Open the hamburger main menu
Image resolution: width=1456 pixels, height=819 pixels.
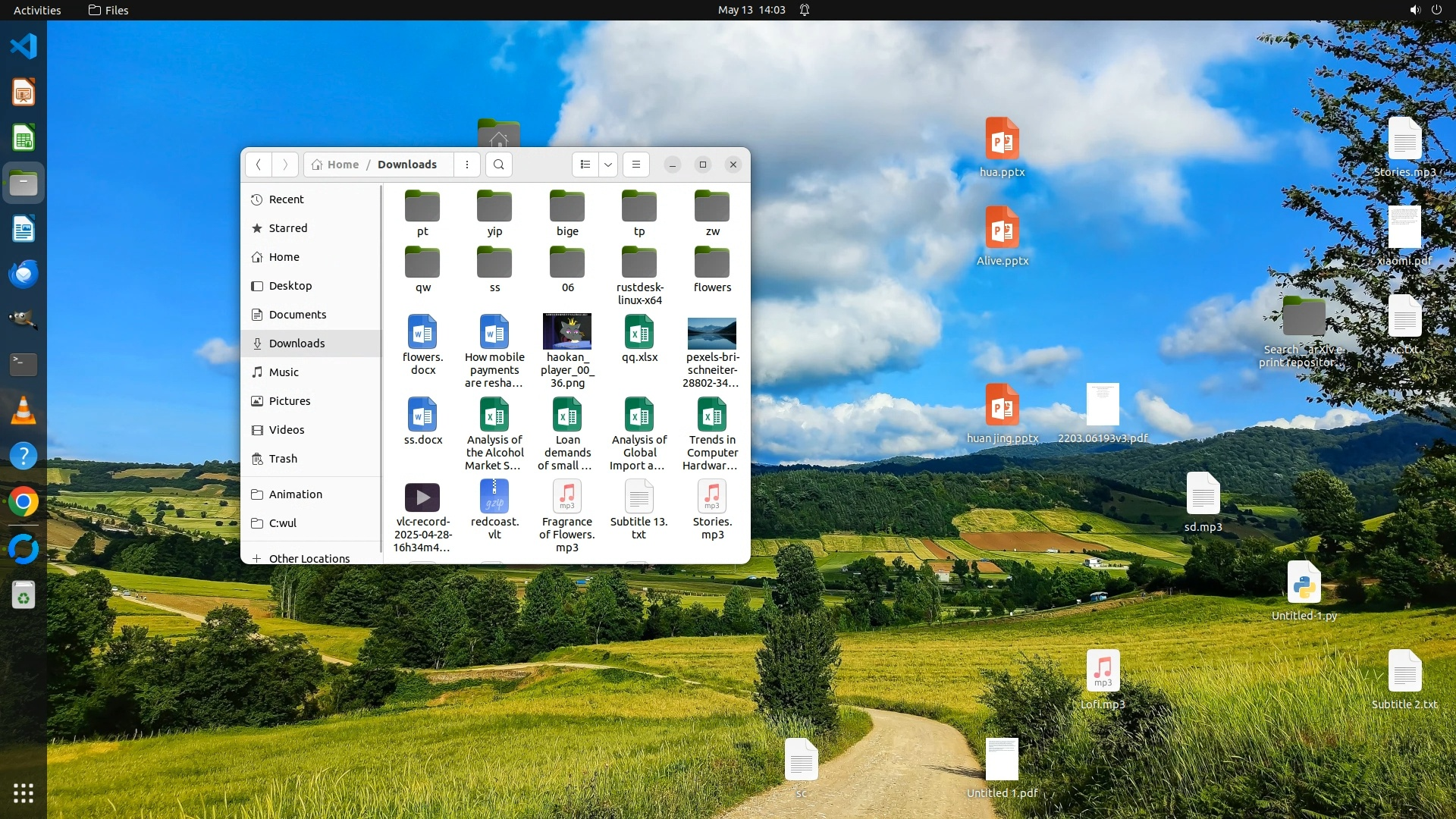click(x=636, y=165)
